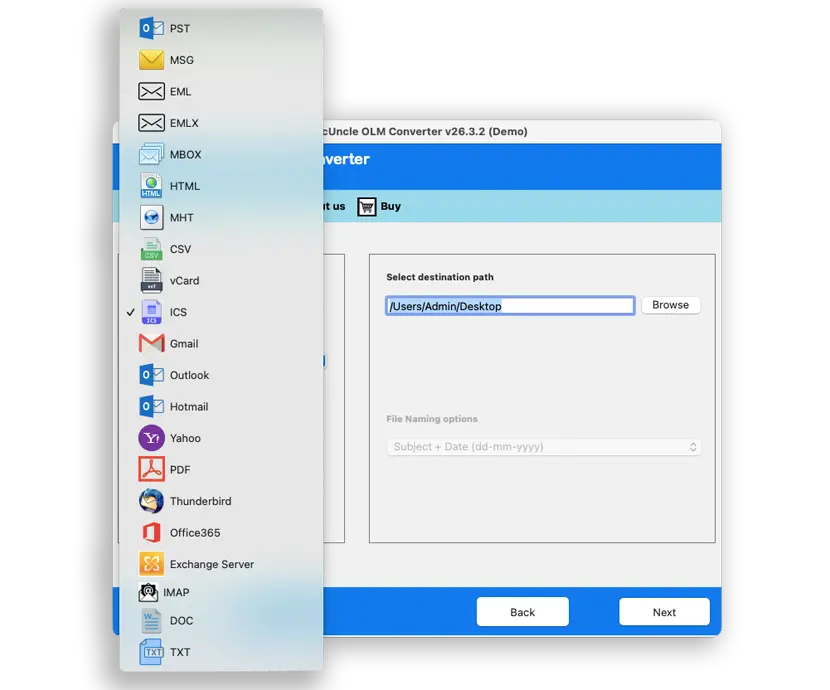Click the shopping cart Buy icon
This screenshot has height=690, width=830.
366,206
